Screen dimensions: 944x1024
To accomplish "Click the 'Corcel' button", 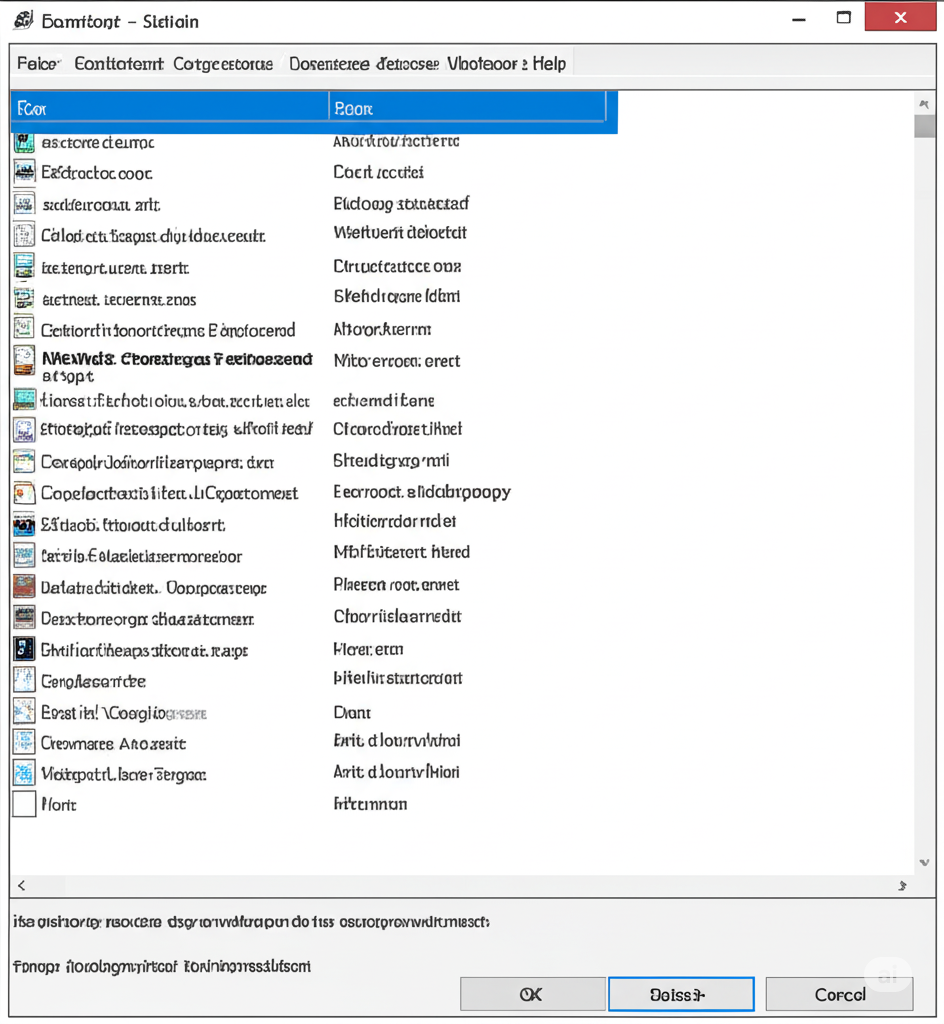I will pos(840,994).
